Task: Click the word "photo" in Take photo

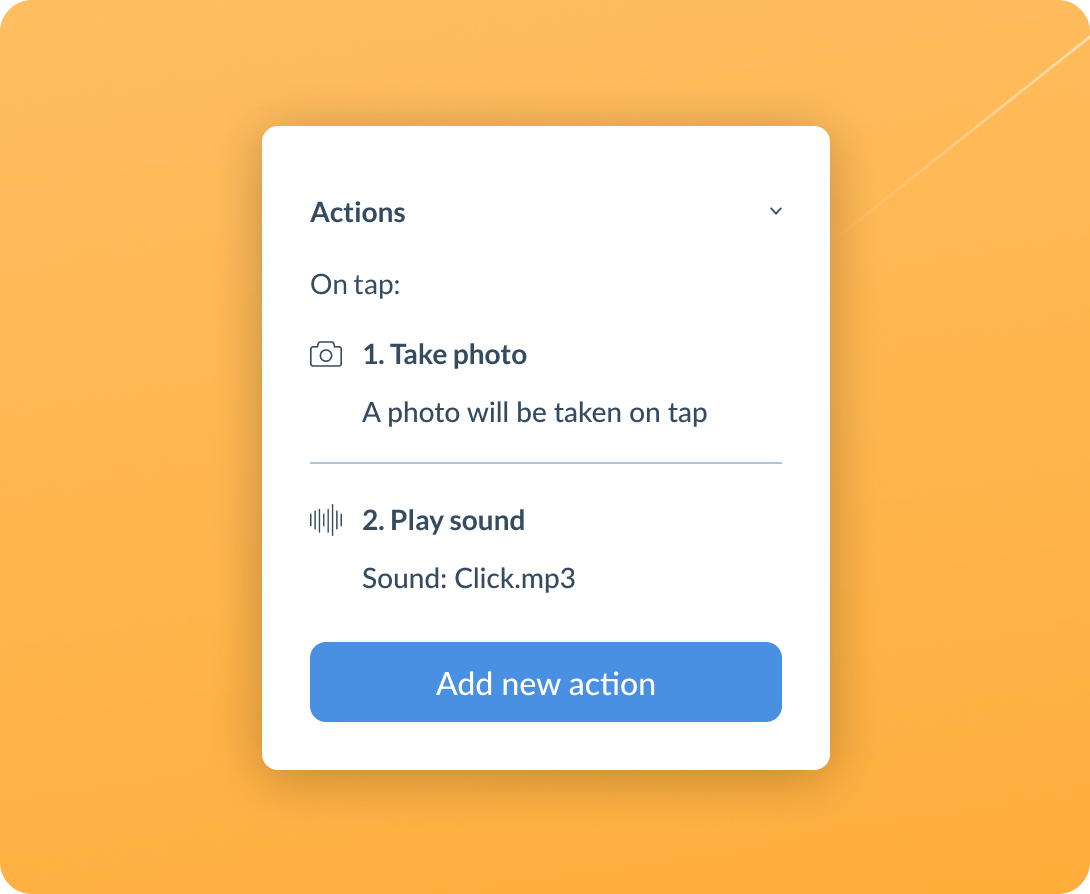Action: (x=489, y=355)
